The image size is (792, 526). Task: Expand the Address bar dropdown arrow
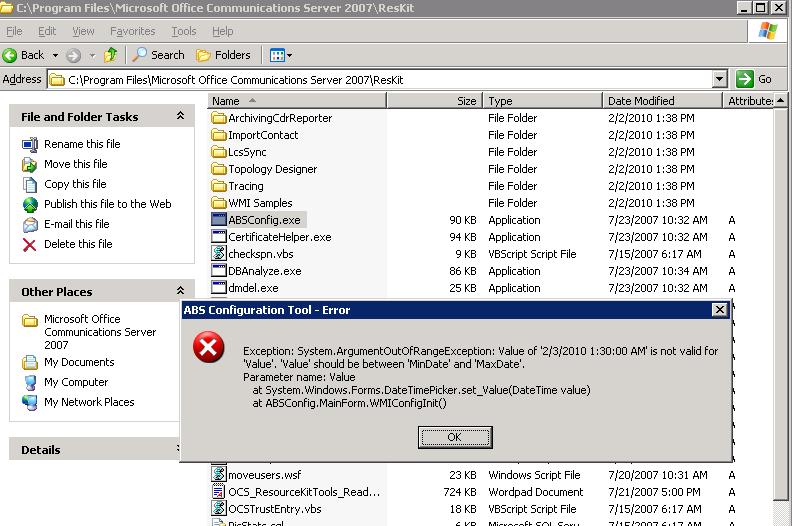click(x=720, y=79)
